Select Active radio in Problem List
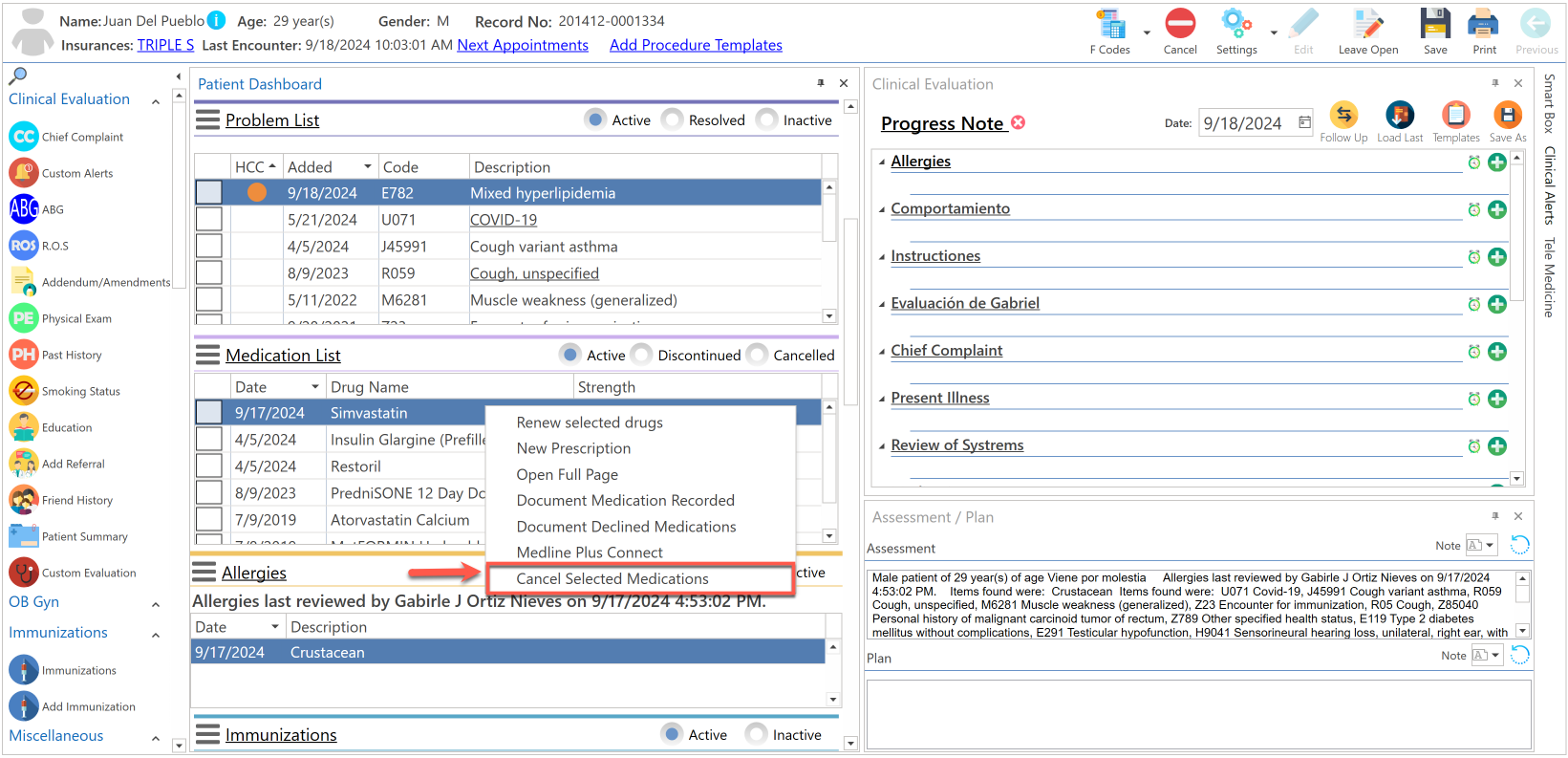Viewport: 1568px width, 758px height. (595, 119)
